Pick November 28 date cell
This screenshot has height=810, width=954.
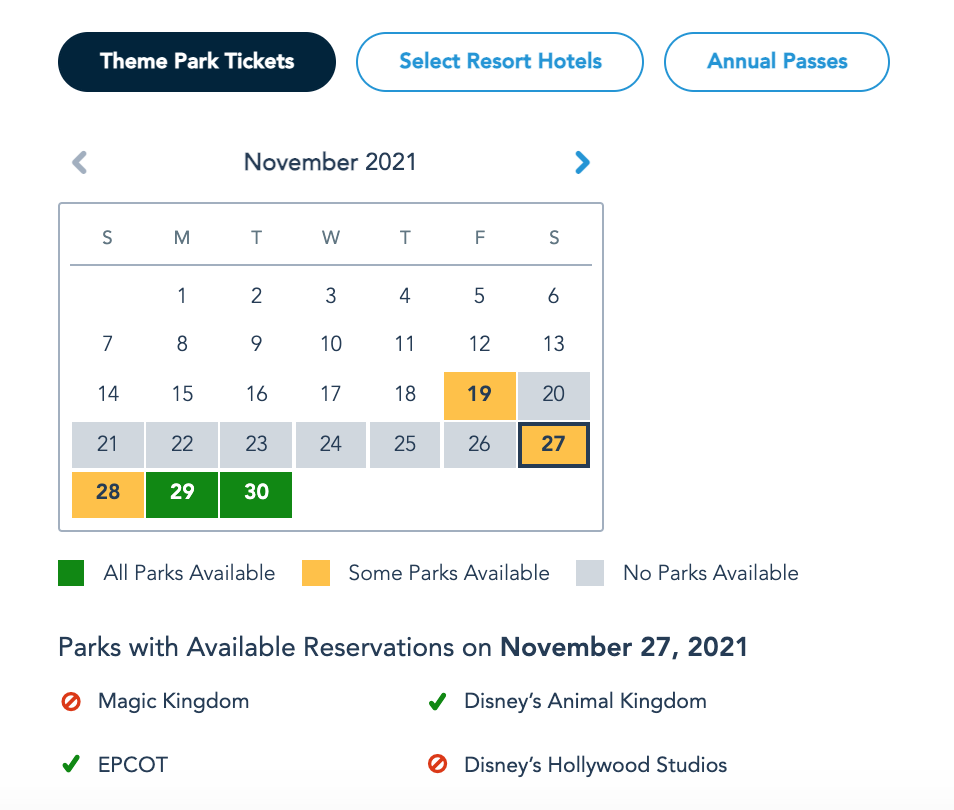[108, 493]
